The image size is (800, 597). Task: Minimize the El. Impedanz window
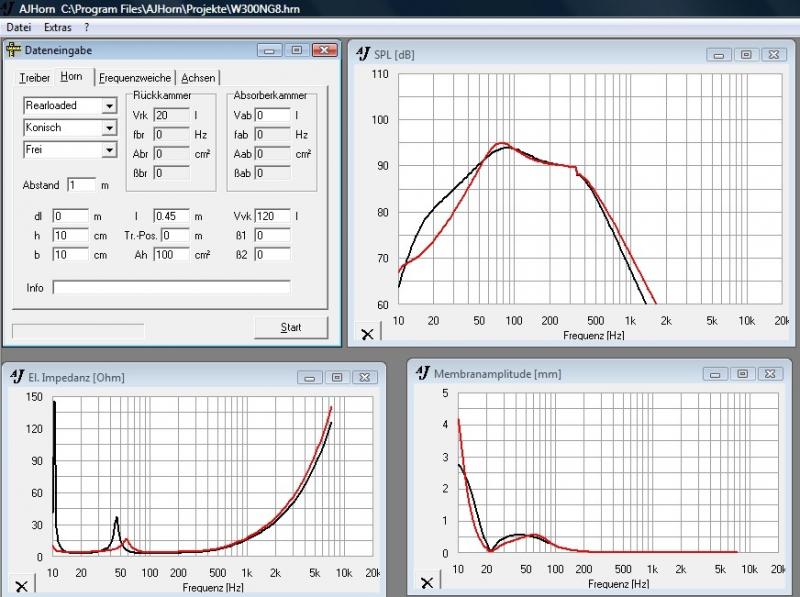tap(310, 377)
